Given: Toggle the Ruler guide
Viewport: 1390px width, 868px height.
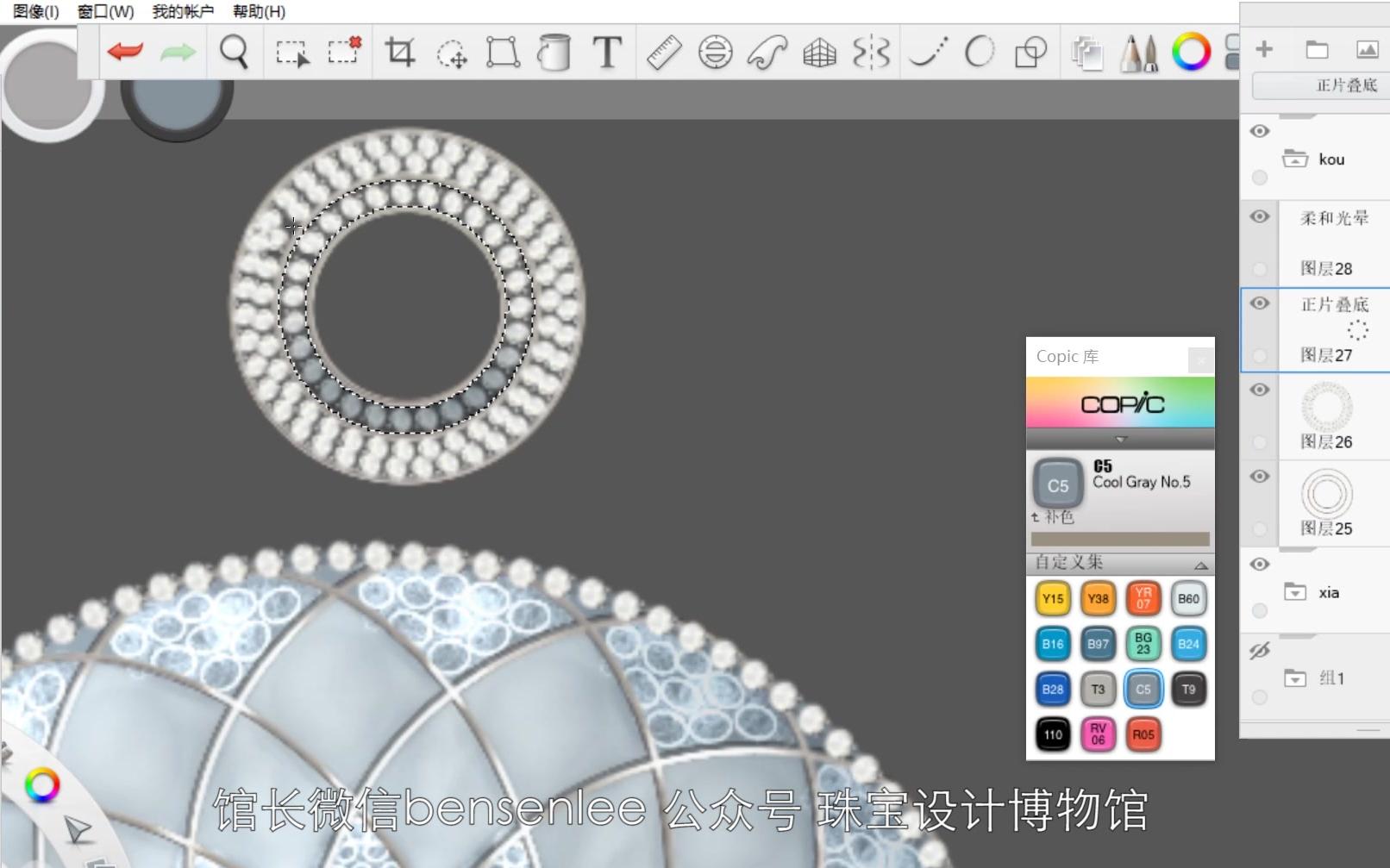Looking at the screenshot, I should (664, 53).
